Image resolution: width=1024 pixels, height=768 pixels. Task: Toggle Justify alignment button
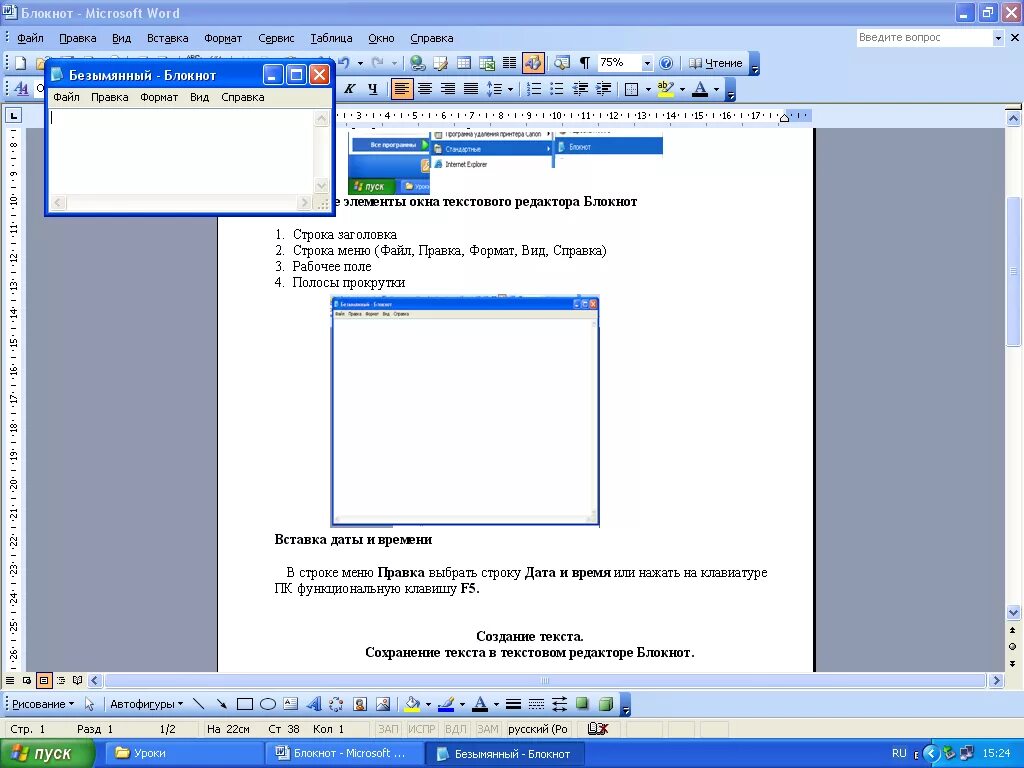coord(471,89)
